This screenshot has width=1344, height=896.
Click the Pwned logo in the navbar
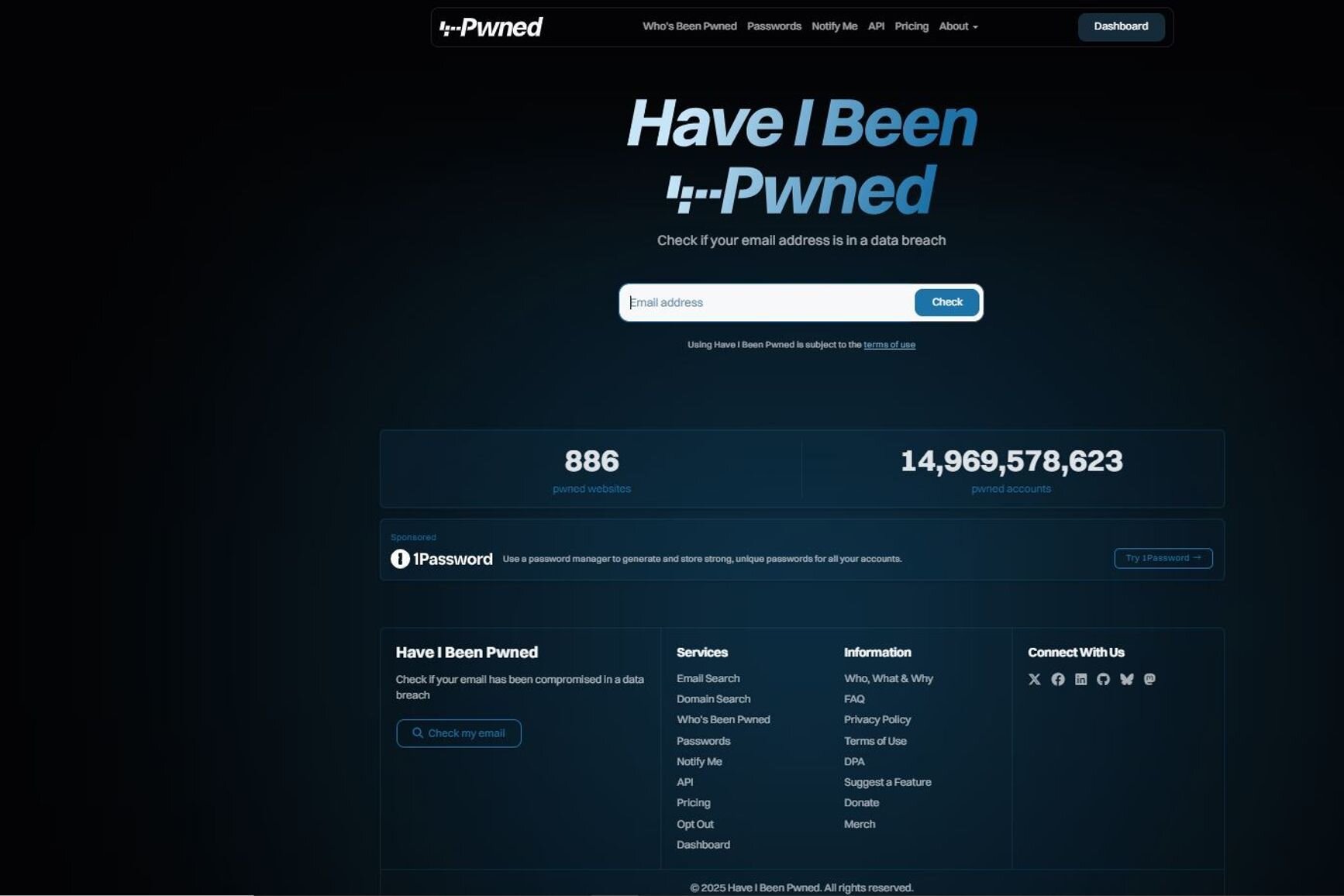tap(491, 27)
